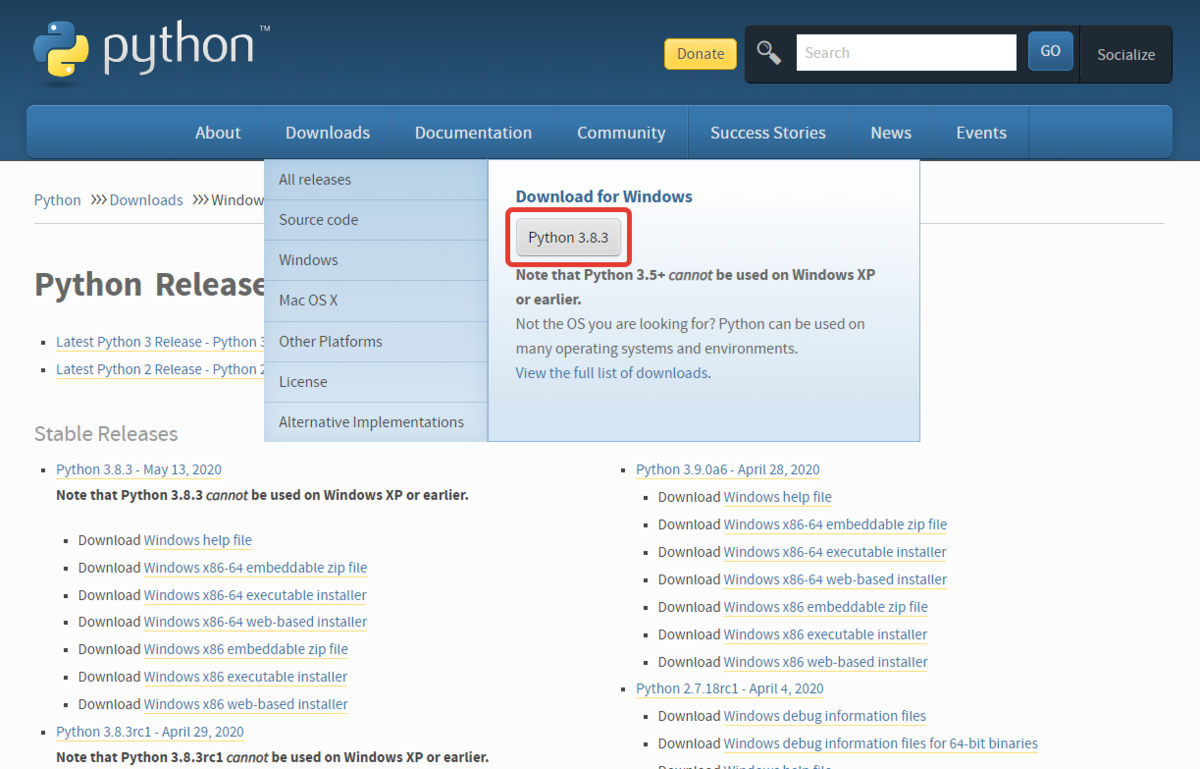Open View the full list of downloads link

pos(612,373)
